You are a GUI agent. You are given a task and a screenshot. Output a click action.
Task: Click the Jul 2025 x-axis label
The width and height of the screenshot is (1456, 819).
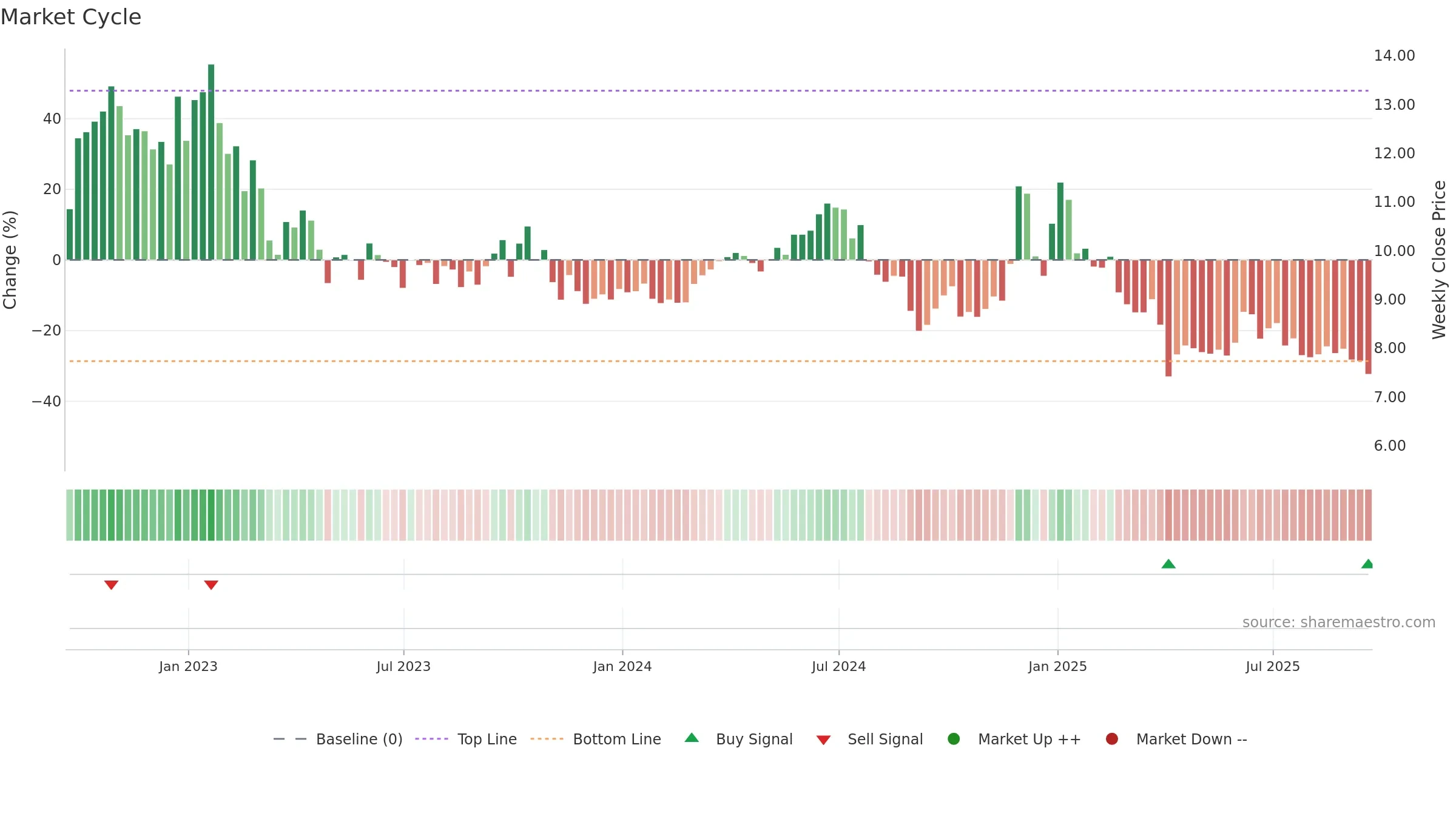click(x=1273, y=666)
